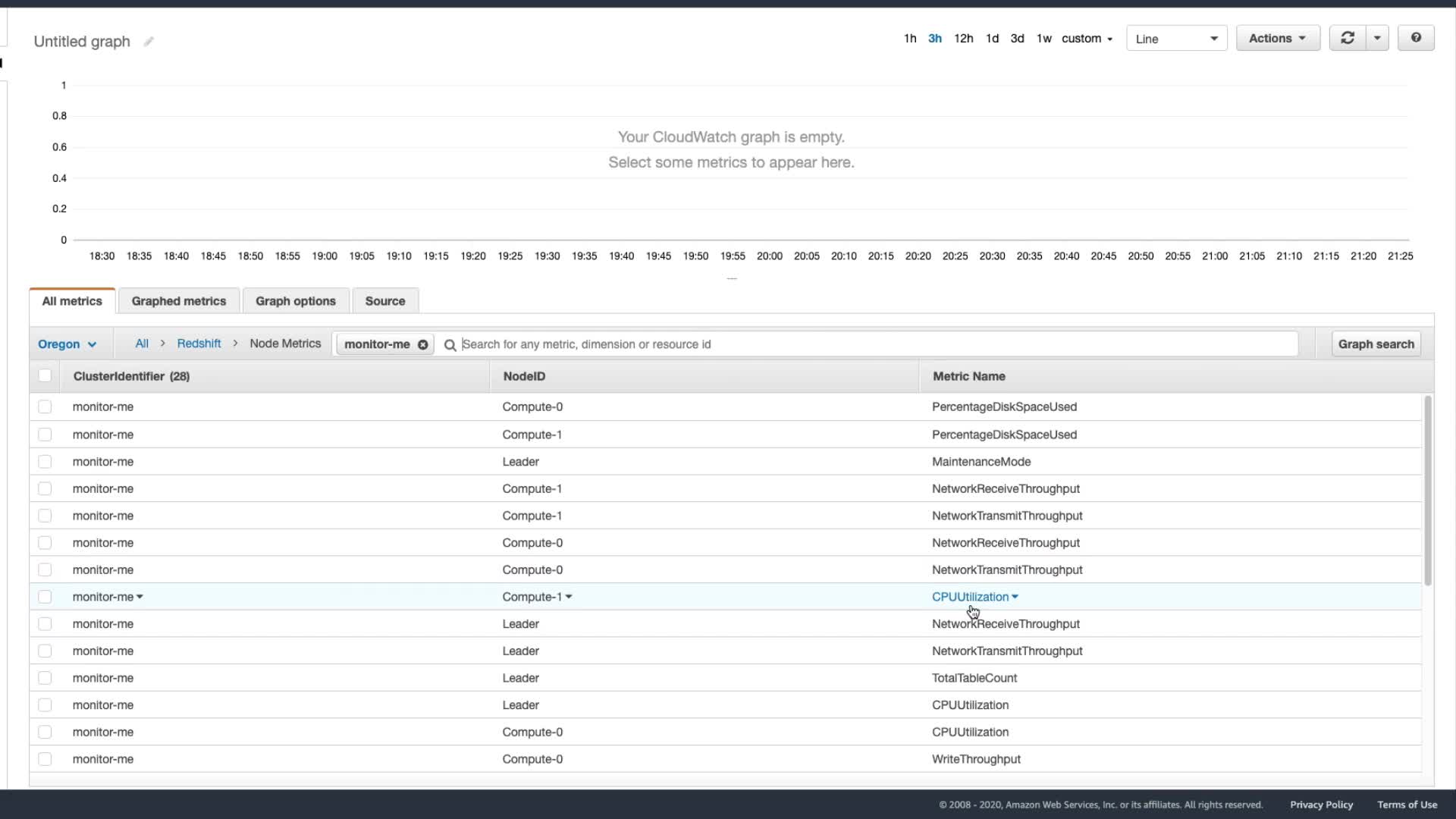Switch to the Graphed metrics tab
This screenshot has height=819, width=1456.
point(179,301)
